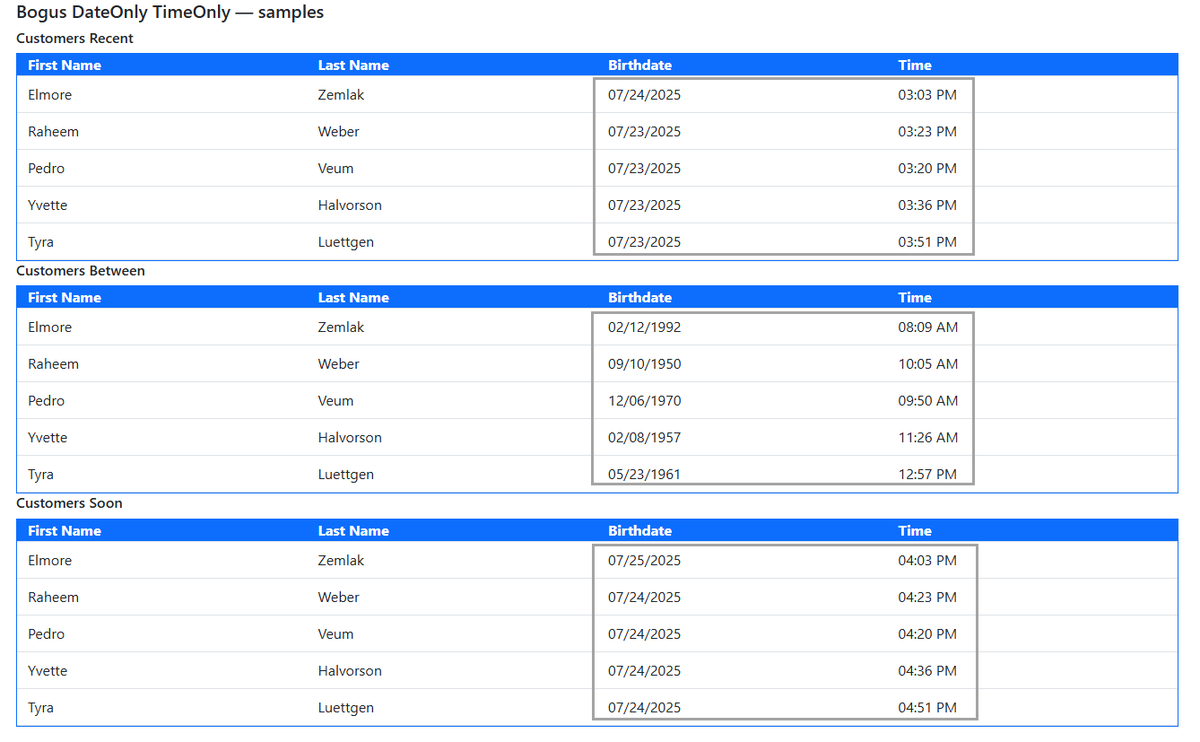Image resolution: width=1200 pixels, height=742 pixels.
Task: Click the 09/10/1950 birthdate cell
Action: tap(644, 364)
